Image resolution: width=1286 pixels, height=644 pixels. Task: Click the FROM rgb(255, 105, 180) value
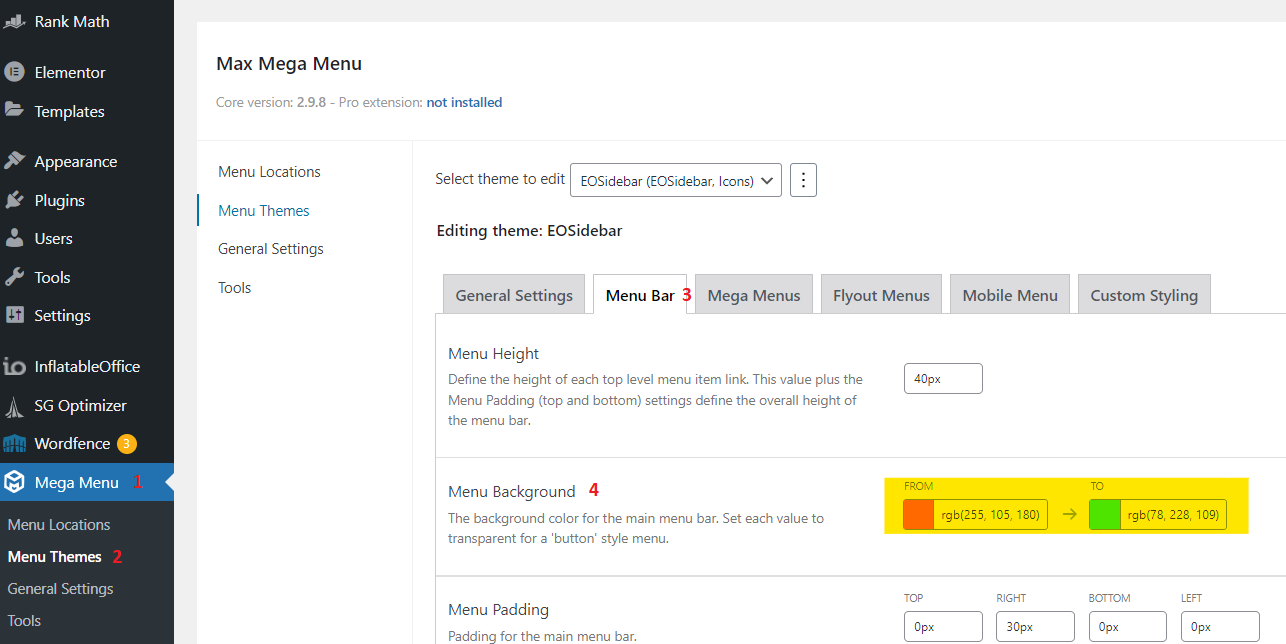[991, 515]
